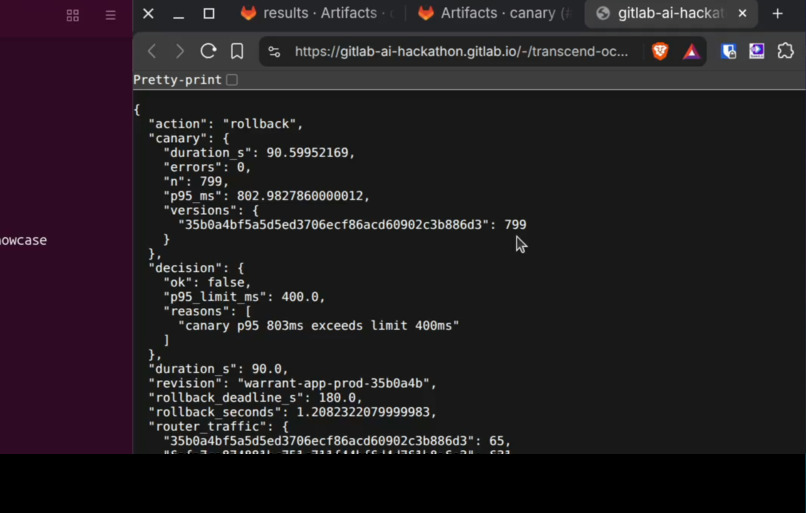806x513 pixels.
Task: Open the blue shield lock extension
Action: coord(729,51)
